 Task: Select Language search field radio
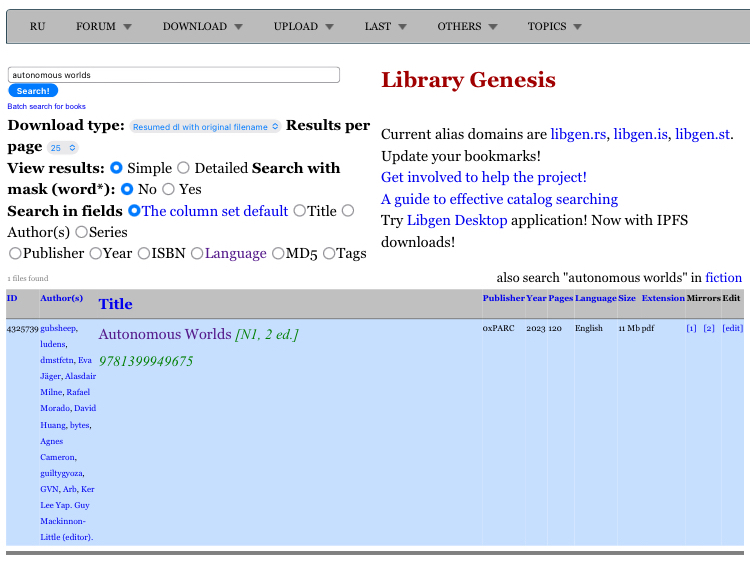197,253
